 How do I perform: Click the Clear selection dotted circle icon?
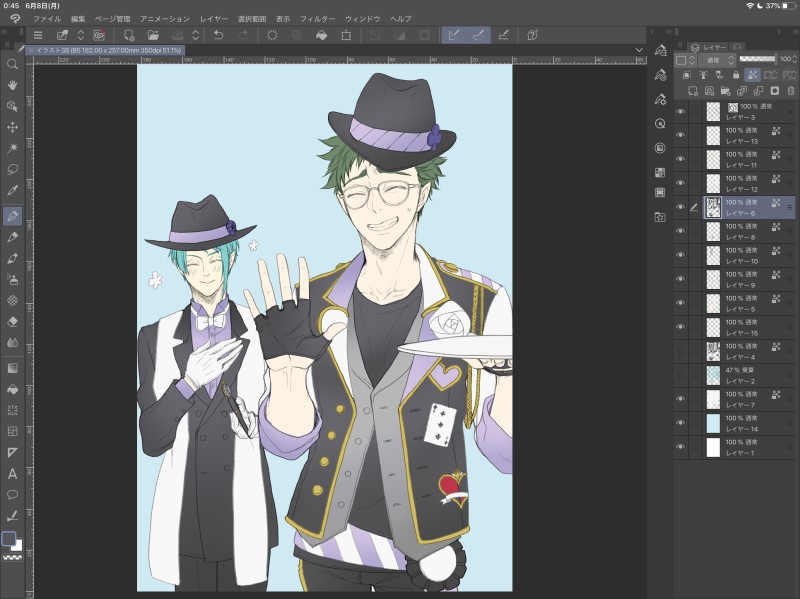[272, 35]
